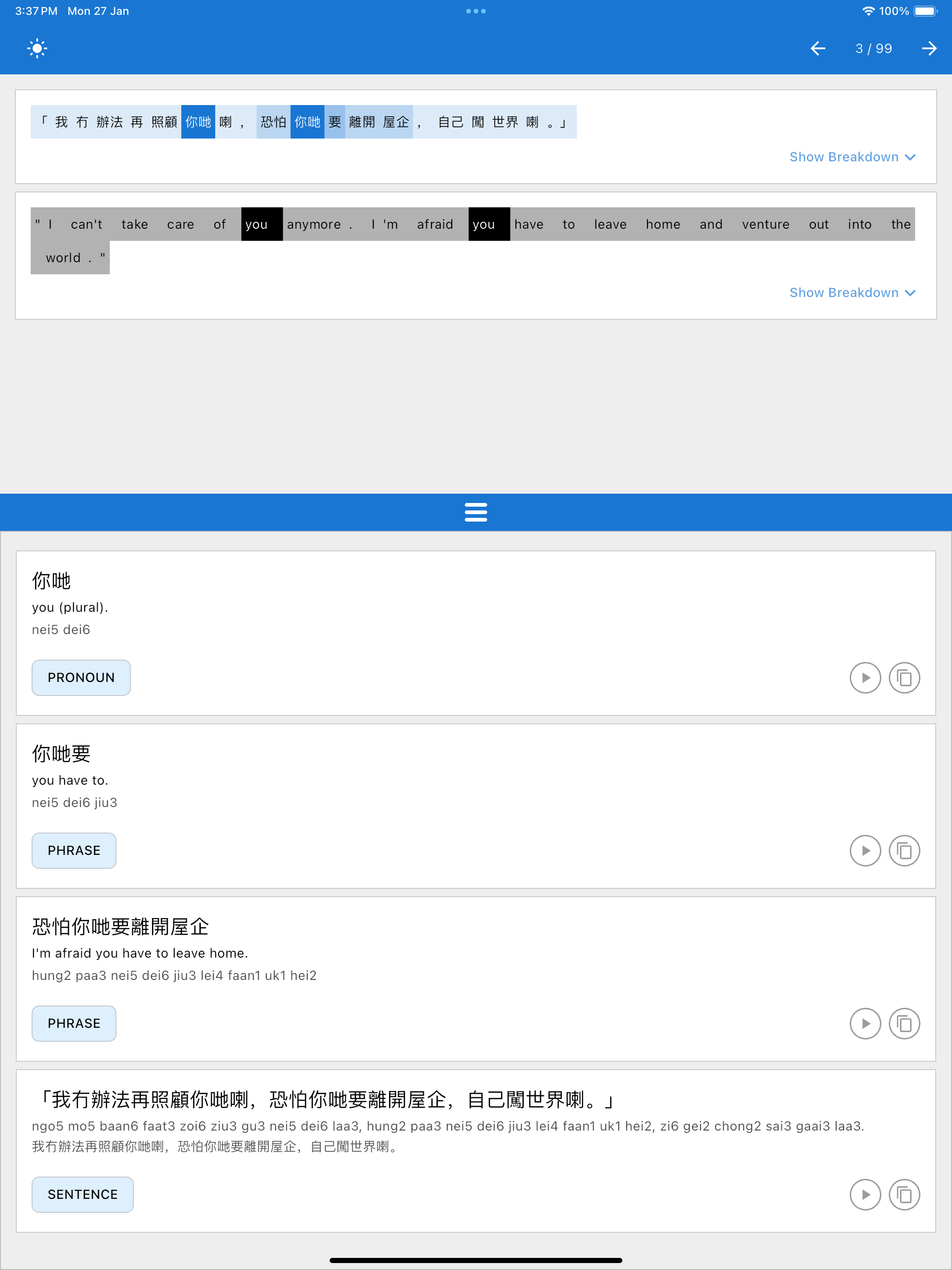Play audio for the full sentence card
952x1270 pixels.
click(865, 1194)
